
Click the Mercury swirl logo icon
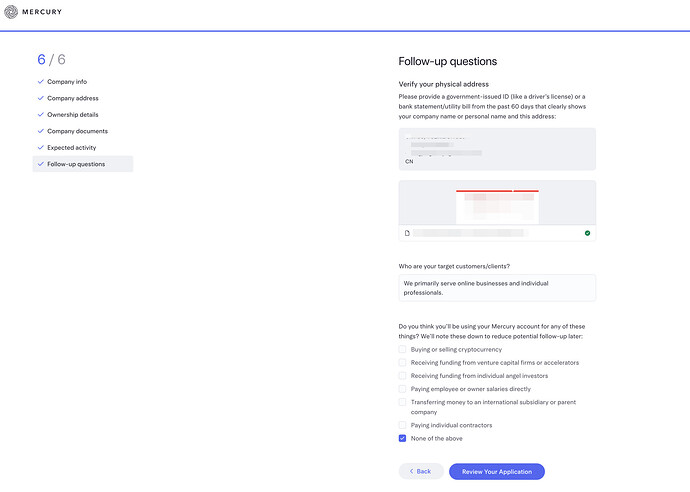(11, 12)
